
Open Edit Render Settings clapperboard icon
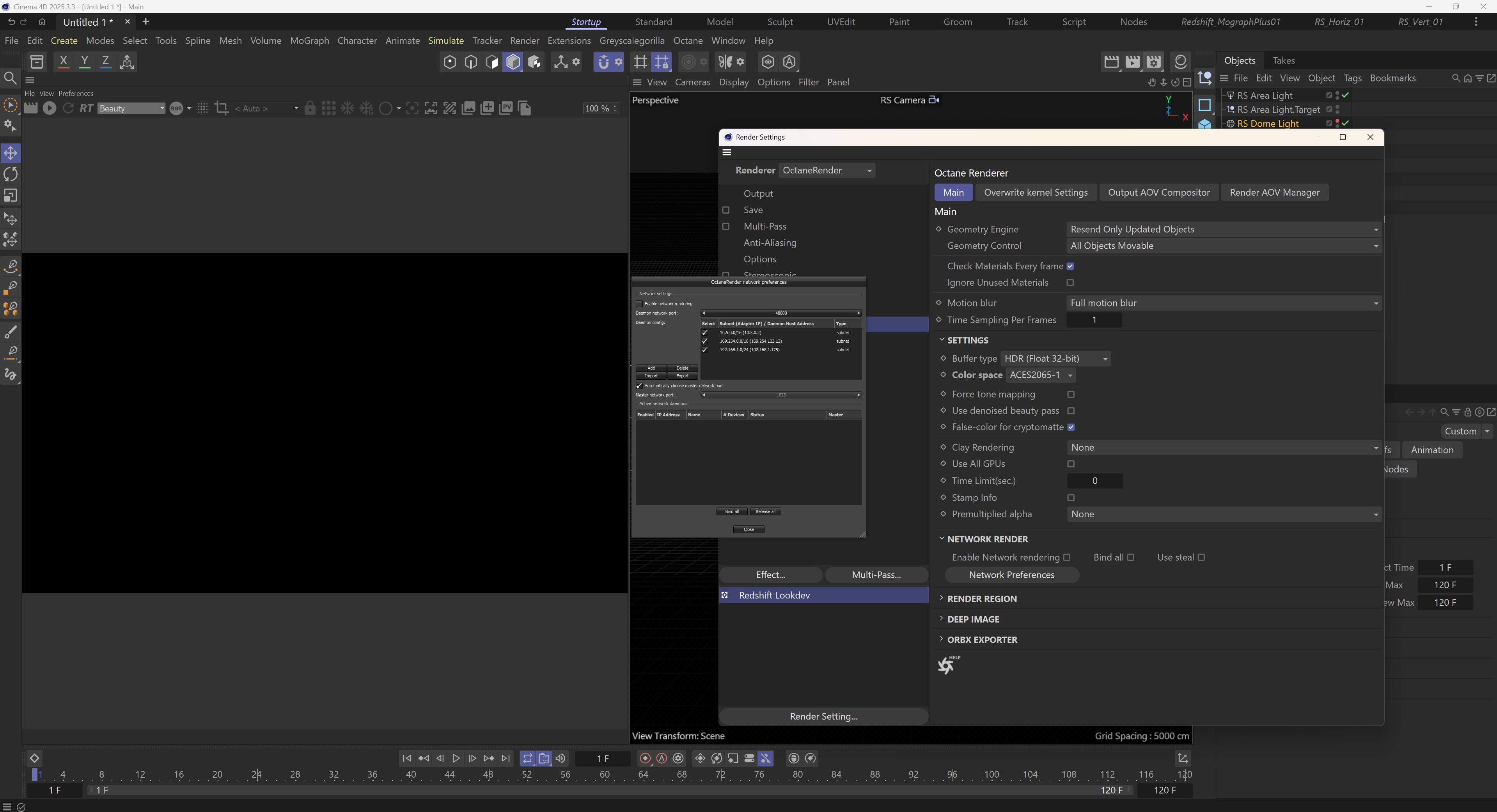[x=1154, y=62]
